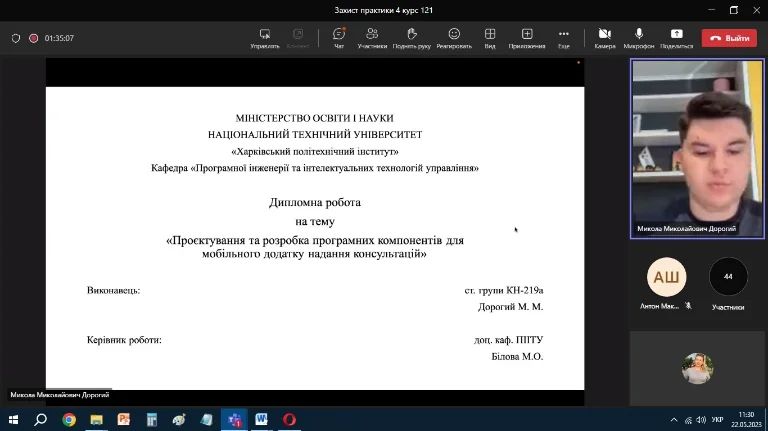Open the Take control (Управлять) option
Screen dimensions: 768x431
pos(264,38)
